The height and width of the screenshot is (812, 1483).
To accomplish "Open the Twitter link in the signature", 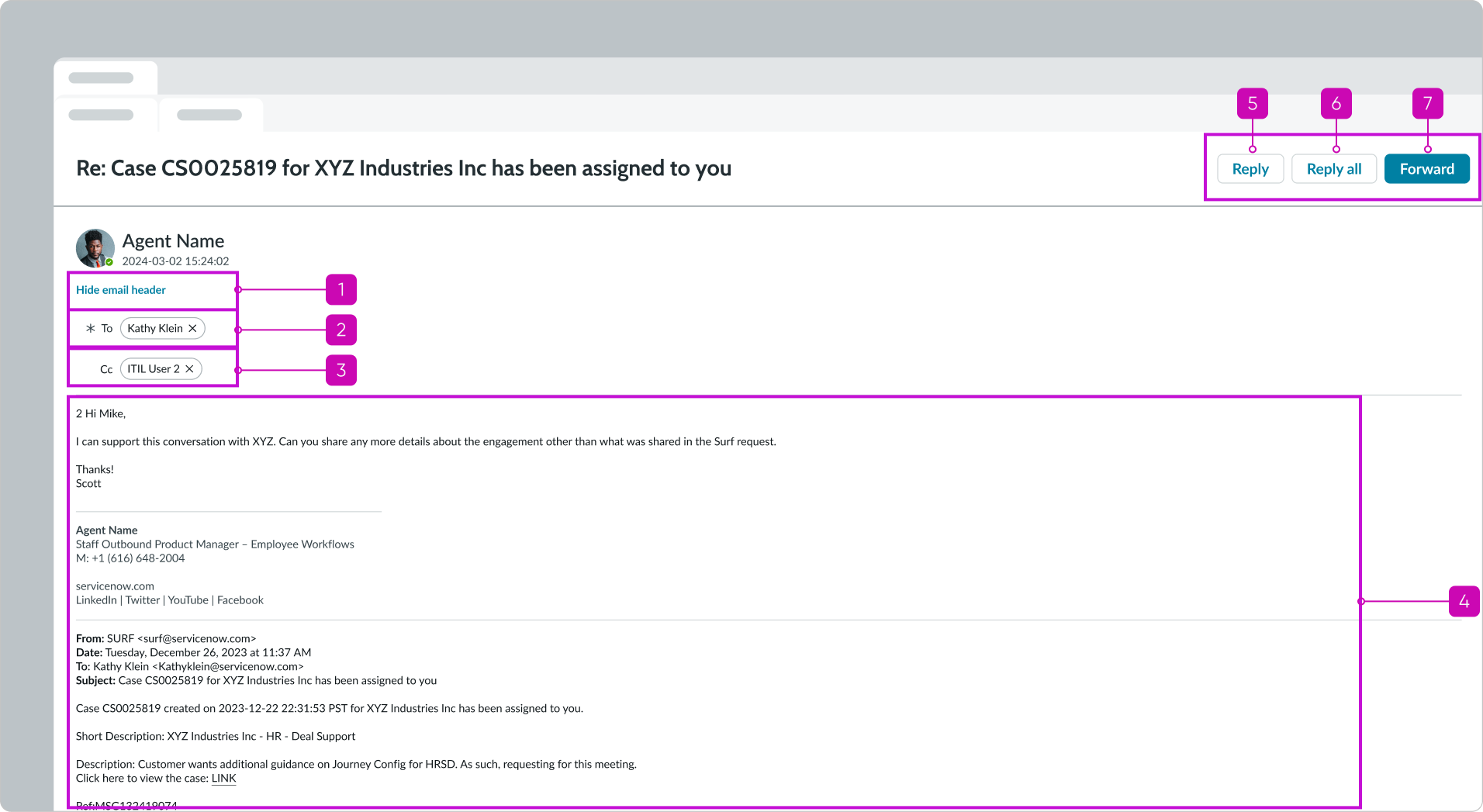I will [x=143, y=599].
